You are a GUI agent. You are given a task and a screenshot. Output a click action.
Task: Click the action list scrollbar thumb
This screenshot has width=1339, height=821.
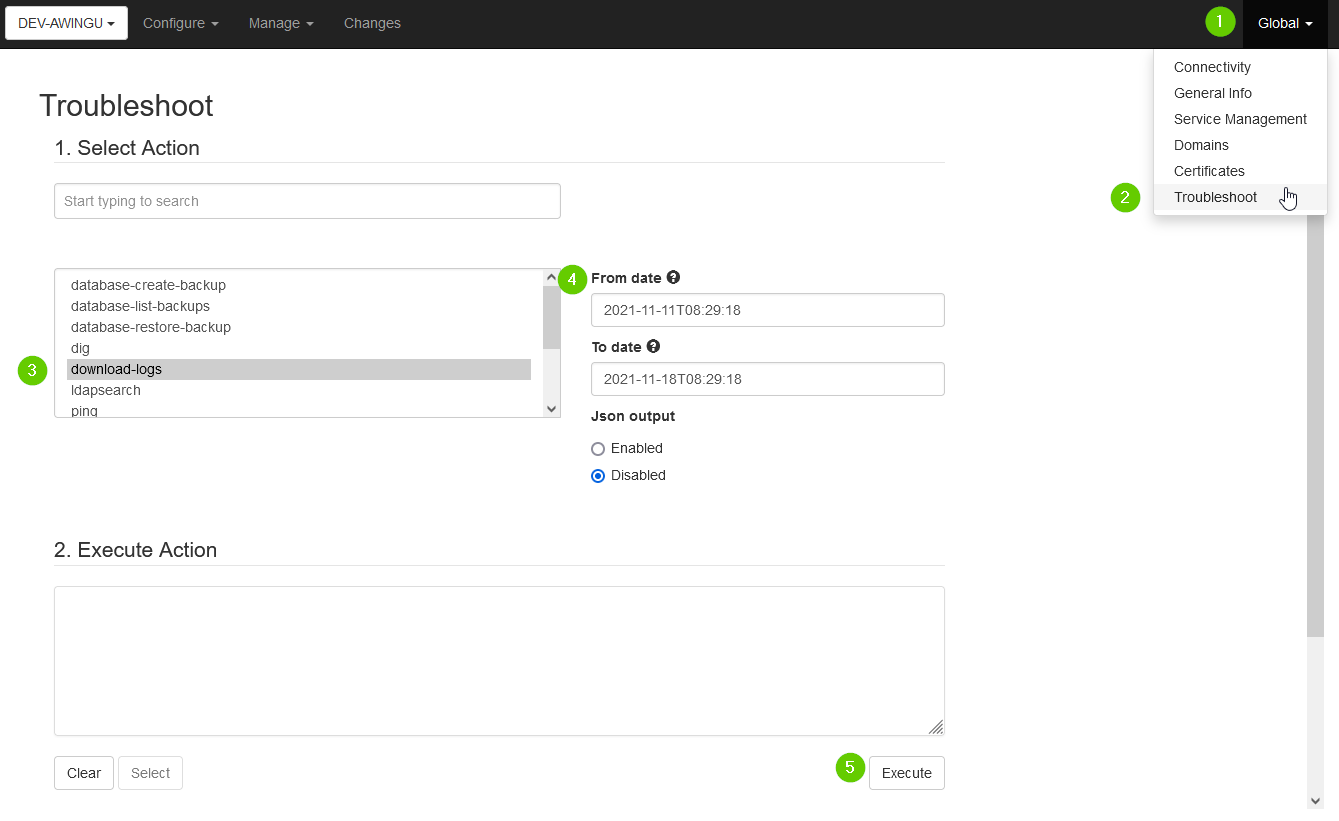point(551,317)
